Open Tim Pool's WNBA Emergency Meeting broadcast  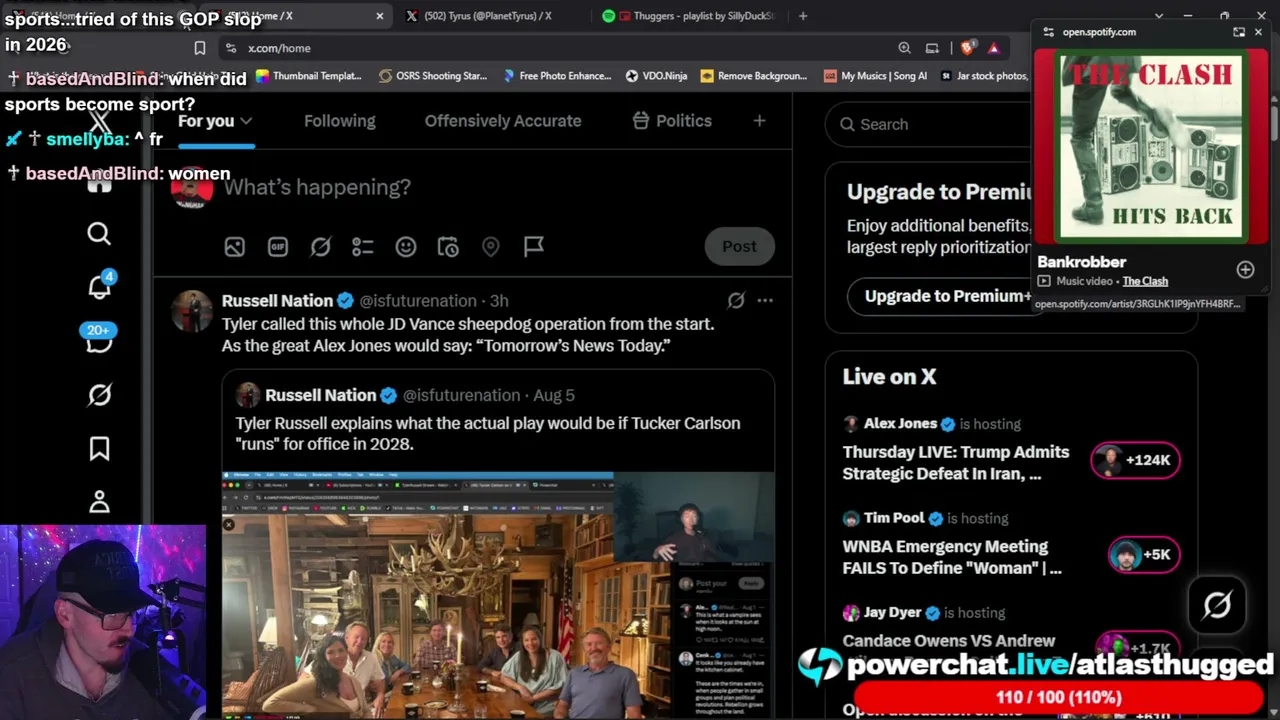tap(952, 557)
